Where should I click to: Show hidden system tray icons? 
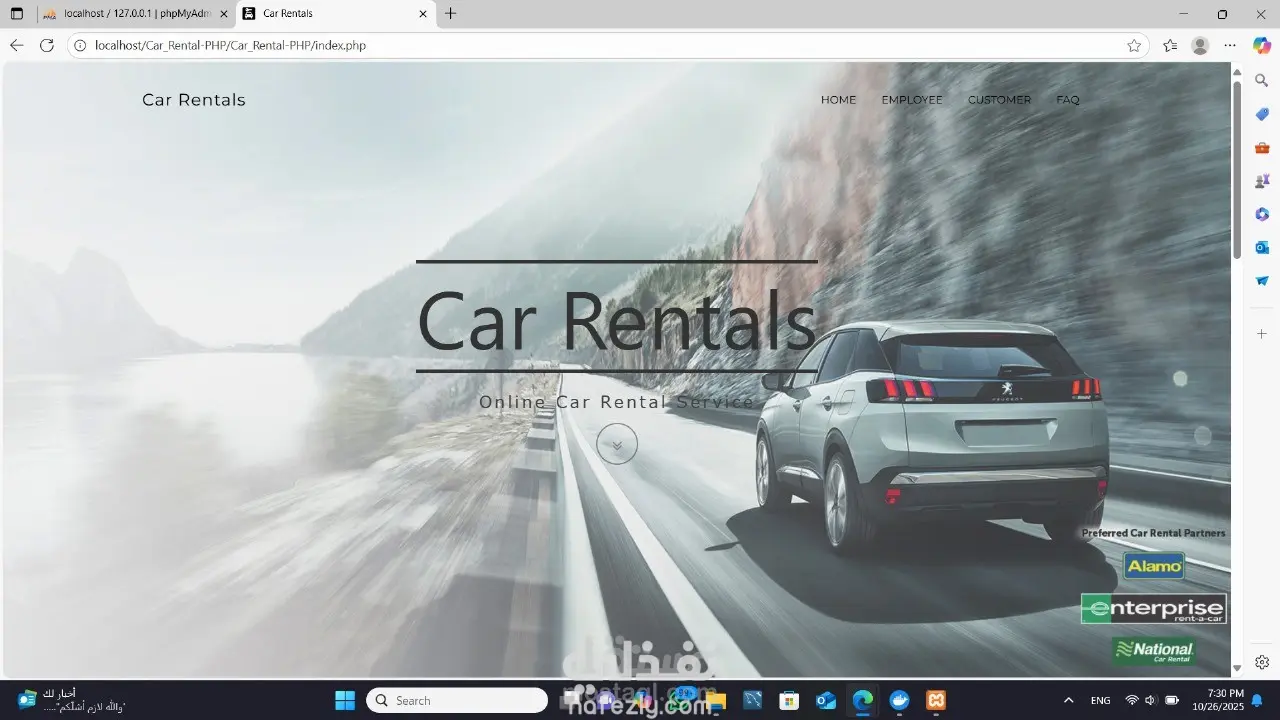point(1068,700)
